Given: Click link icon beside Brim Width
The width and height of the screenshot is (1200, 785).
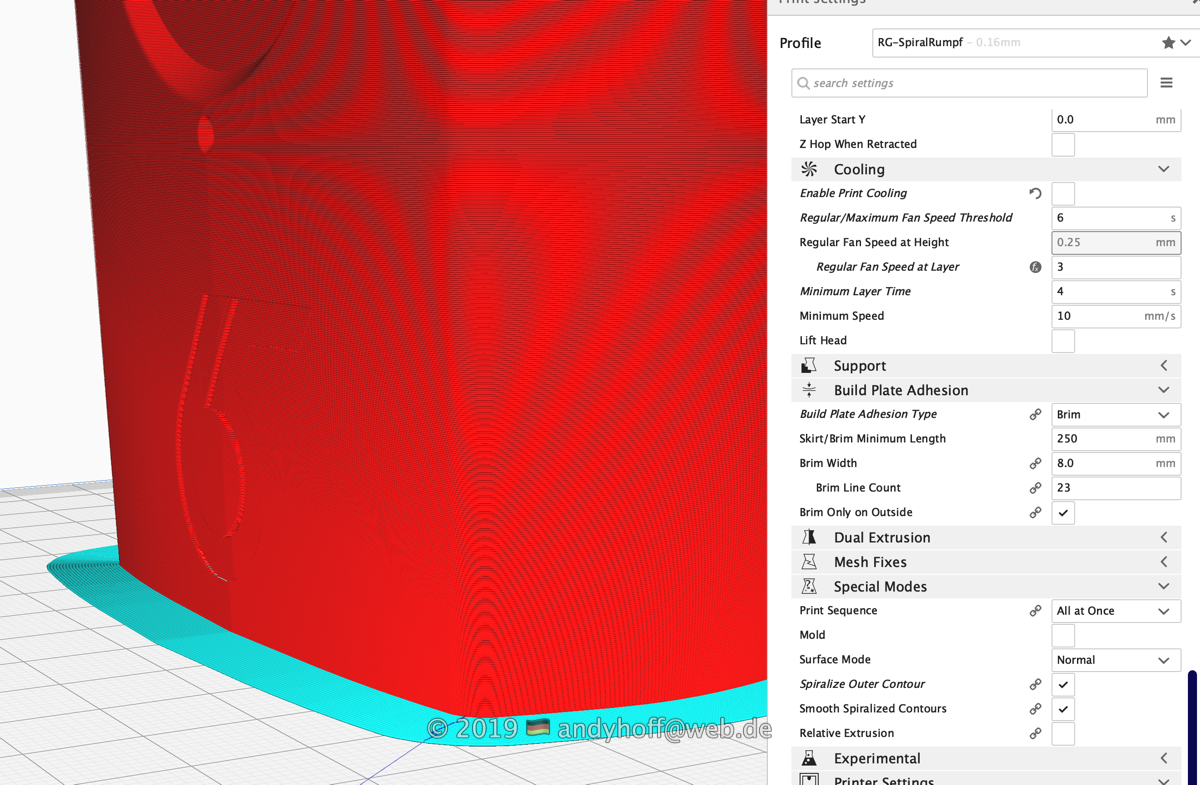Looking at the screenshot, I should point(1035,464).
